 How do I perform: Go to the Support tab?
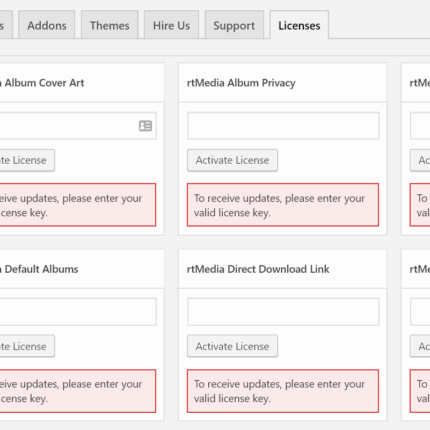coord(234,25)
